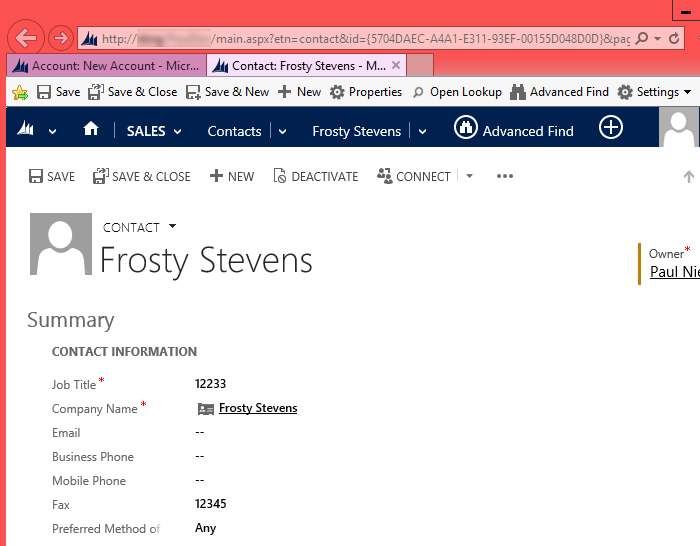Click the Frosty Stevens contact photo placeholder

point(62,244)
